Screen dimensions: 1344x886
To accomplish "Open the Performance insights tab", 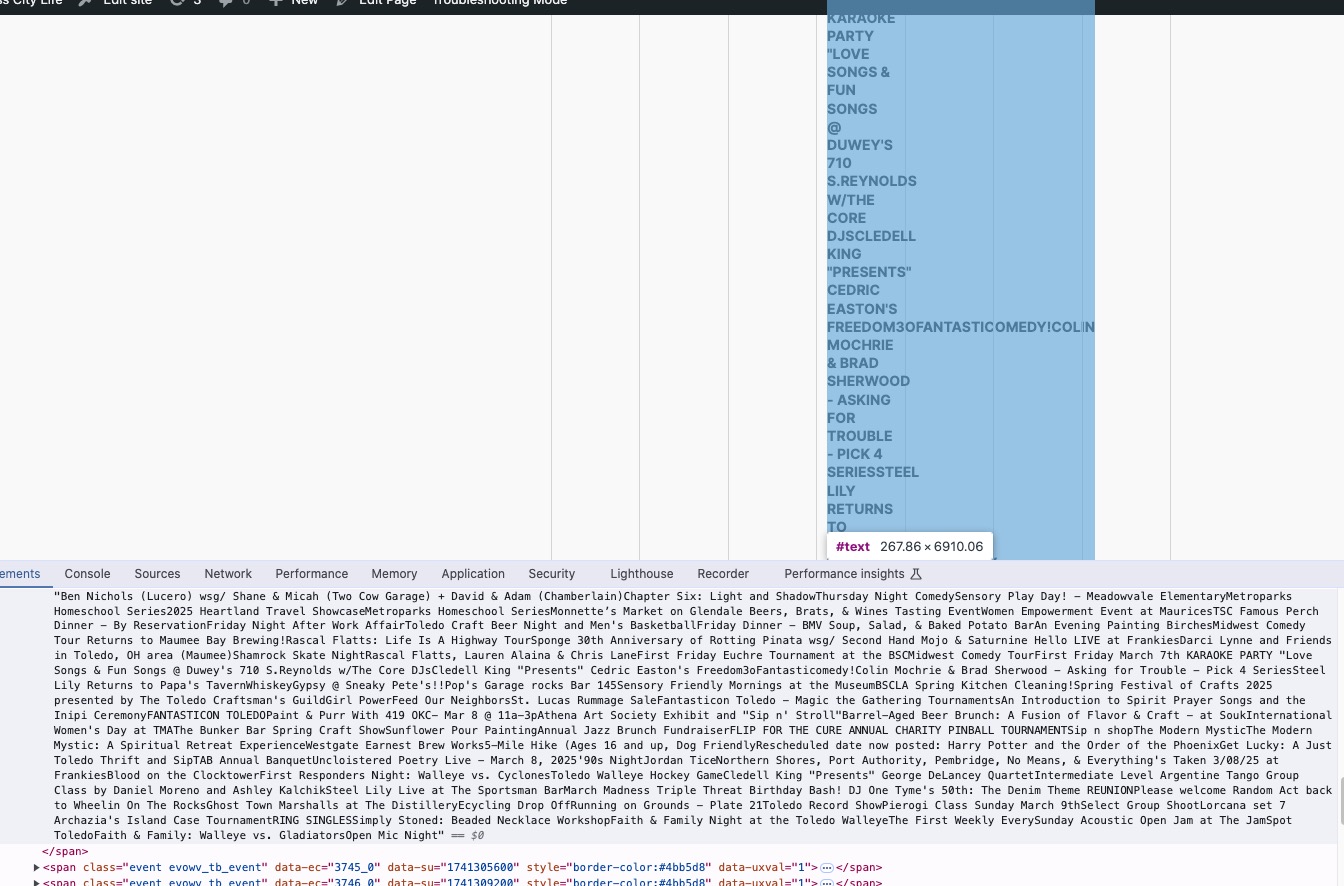I will (x=844, y=574).
